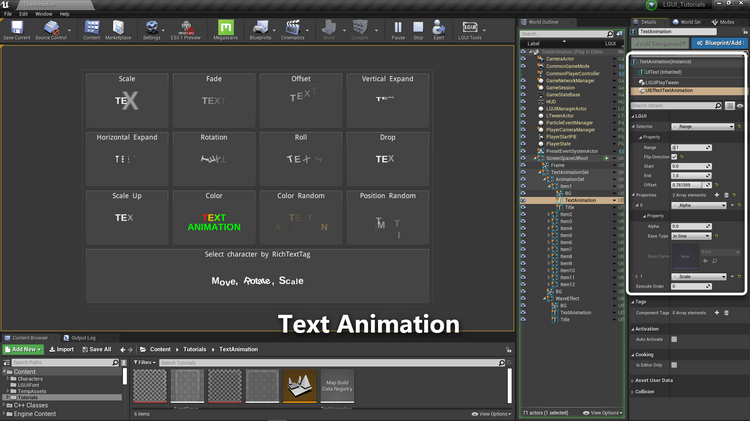The image size is (750, 421).
Task: Click the World Outliner search magnifier icon
Action: (x=610, y=34)
